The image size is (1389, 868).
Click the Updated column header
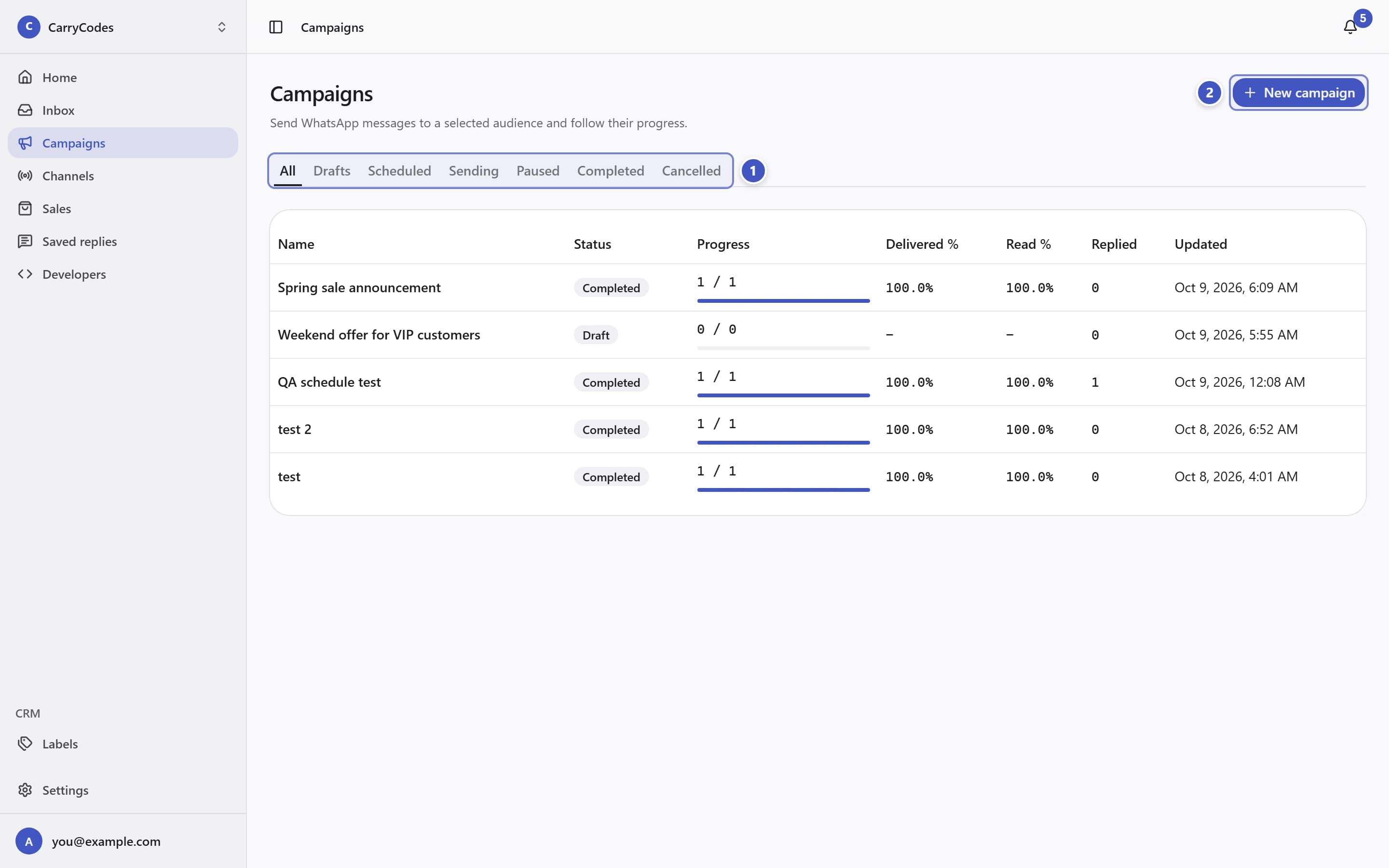[1200, 244]
